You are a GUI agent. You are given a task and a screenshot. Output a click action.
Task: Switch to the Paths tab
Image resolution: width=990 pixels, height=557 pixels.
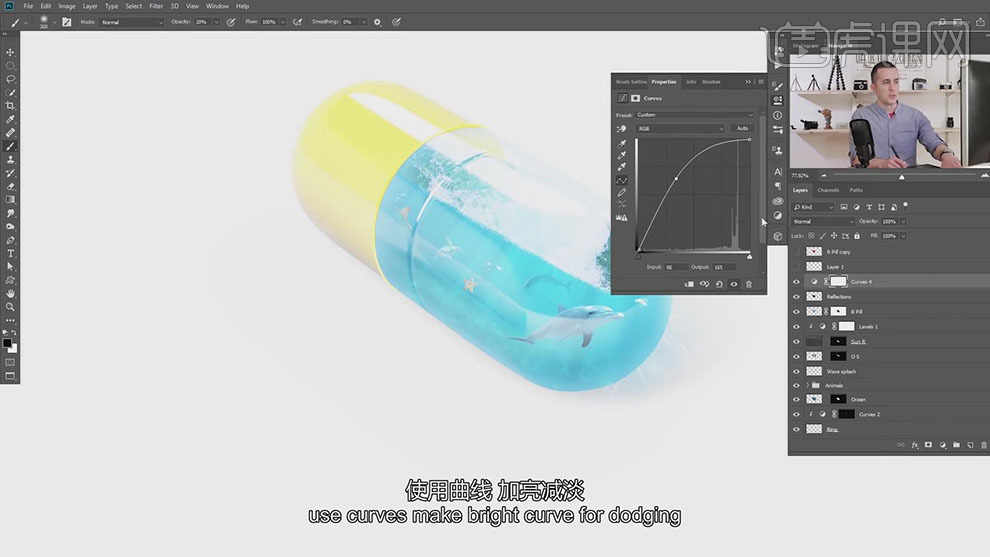[x=856, y=190]
